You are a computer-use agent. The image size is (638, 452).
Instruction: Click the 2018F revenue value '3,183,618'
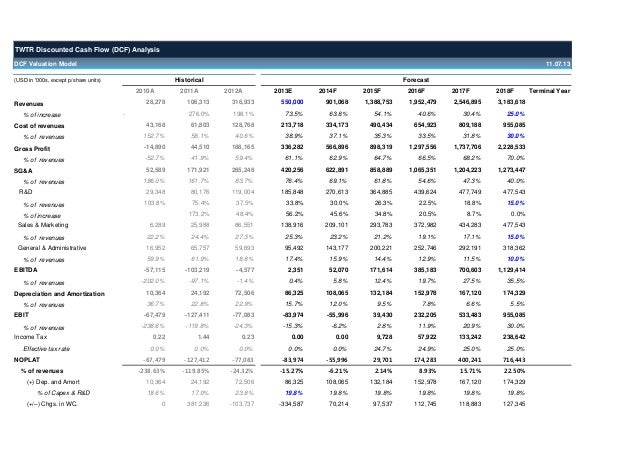coord(511,102)
